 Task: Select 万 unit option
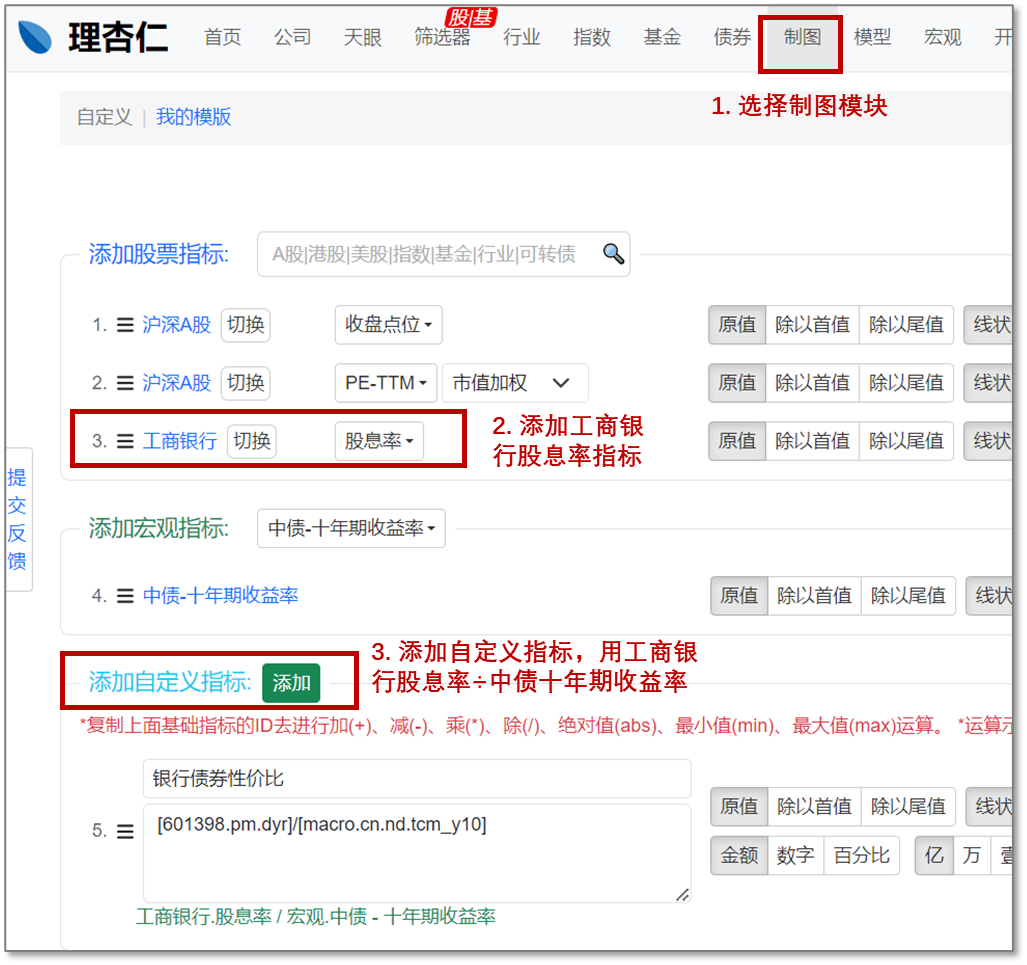[x=971, y=856]
